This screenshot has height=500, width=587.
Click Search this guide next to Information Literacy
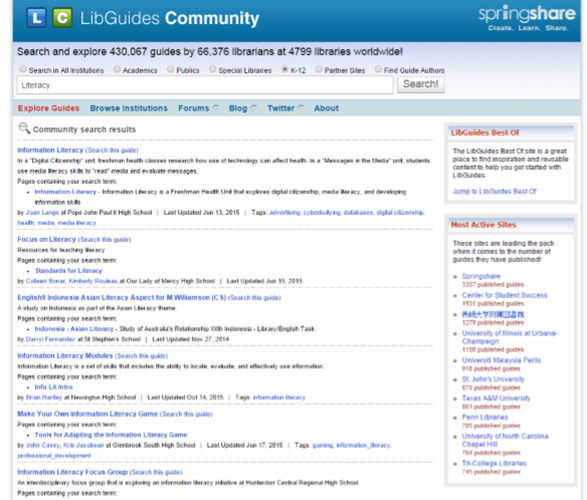tap(112, 150)
